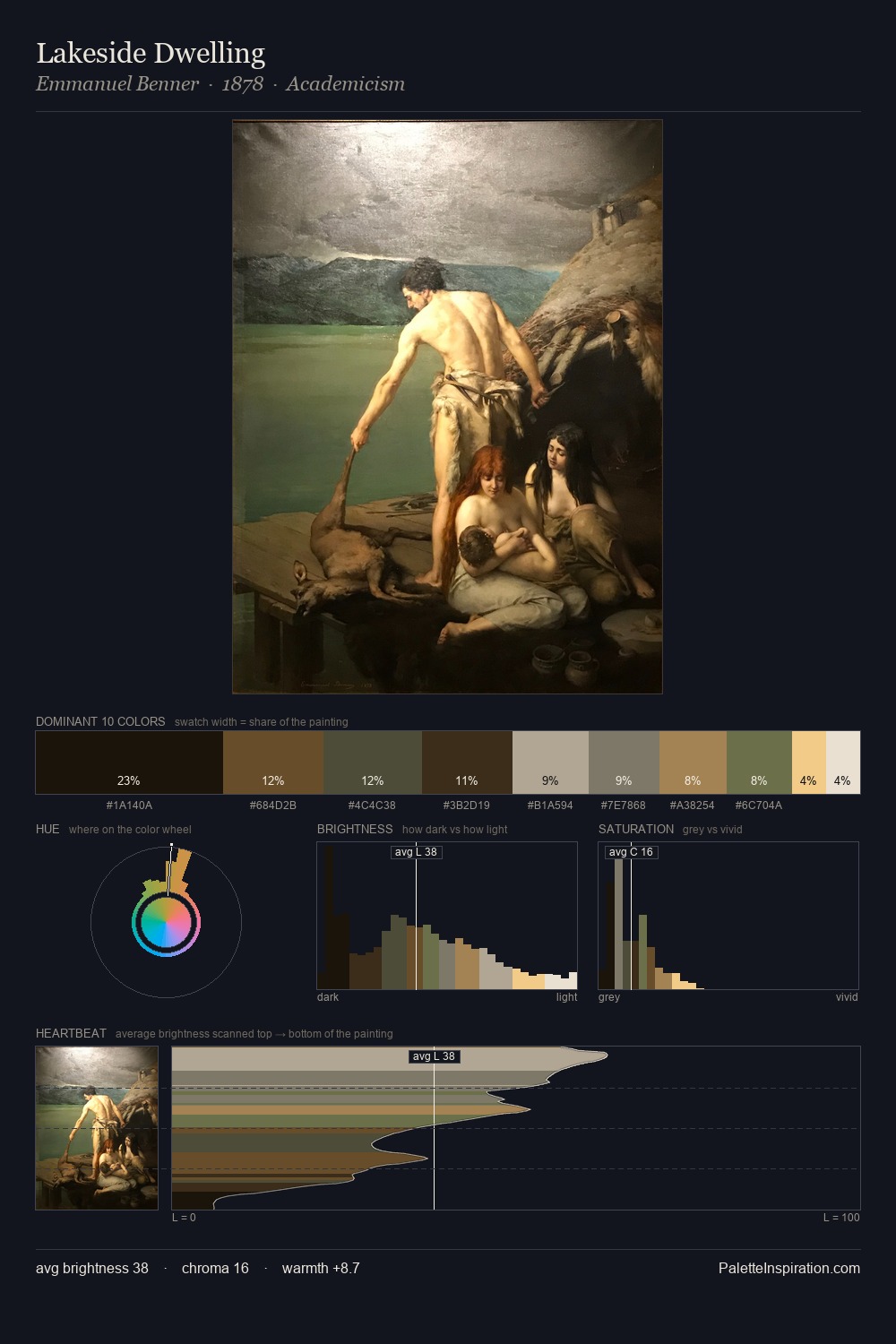Click the heartbeat brightness profile chart
The image size is (896, 1344).
click(516, 1128)
